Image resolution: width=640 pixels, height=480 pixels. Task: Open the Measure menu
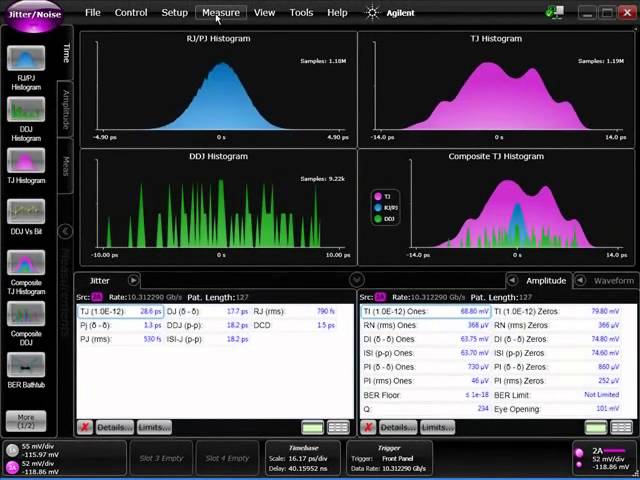click(221, 13)
